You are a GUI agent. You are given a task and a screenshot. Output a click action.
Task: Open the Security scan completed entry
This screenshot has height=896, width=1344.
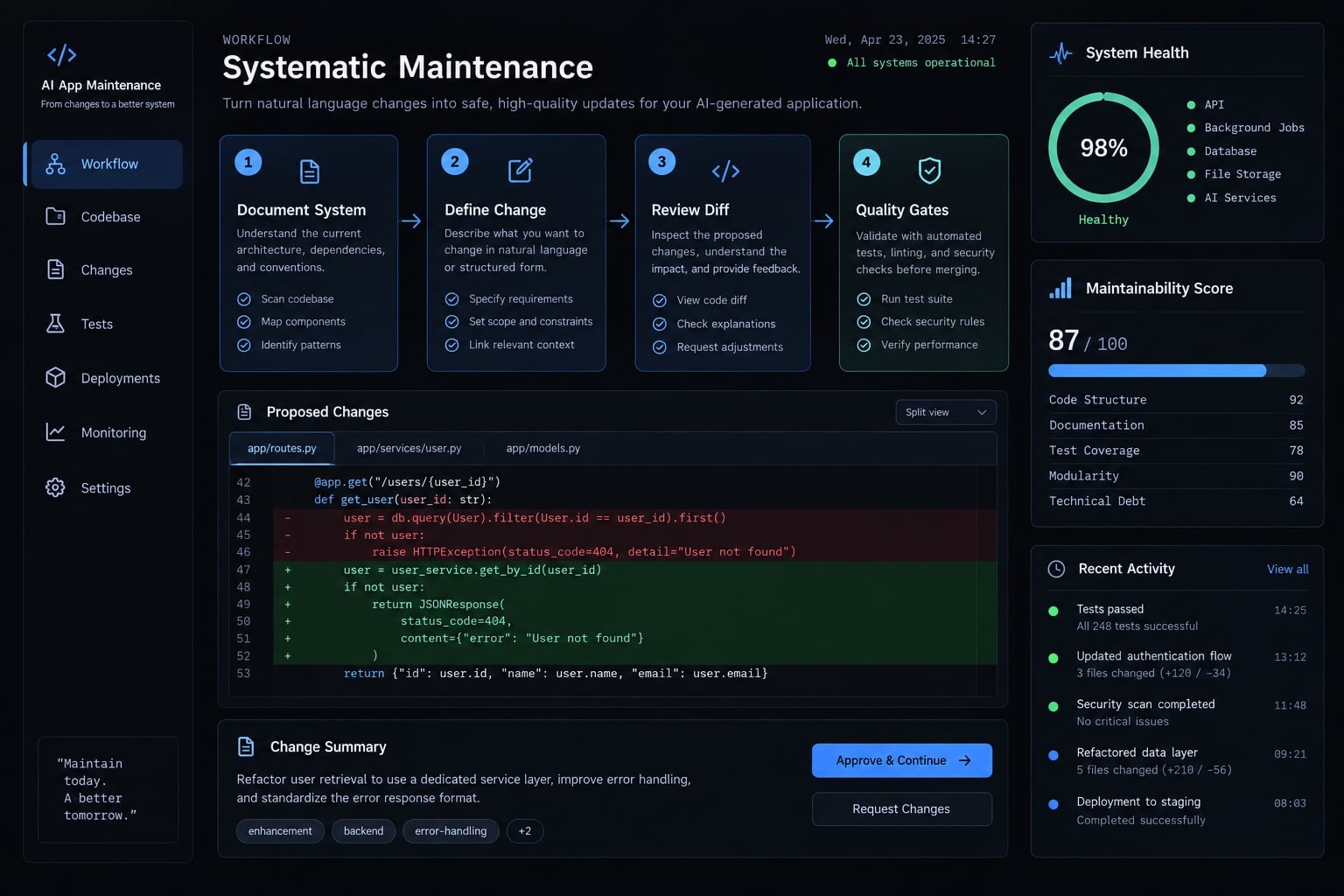pyautogui.click(x=1177, y=712)
